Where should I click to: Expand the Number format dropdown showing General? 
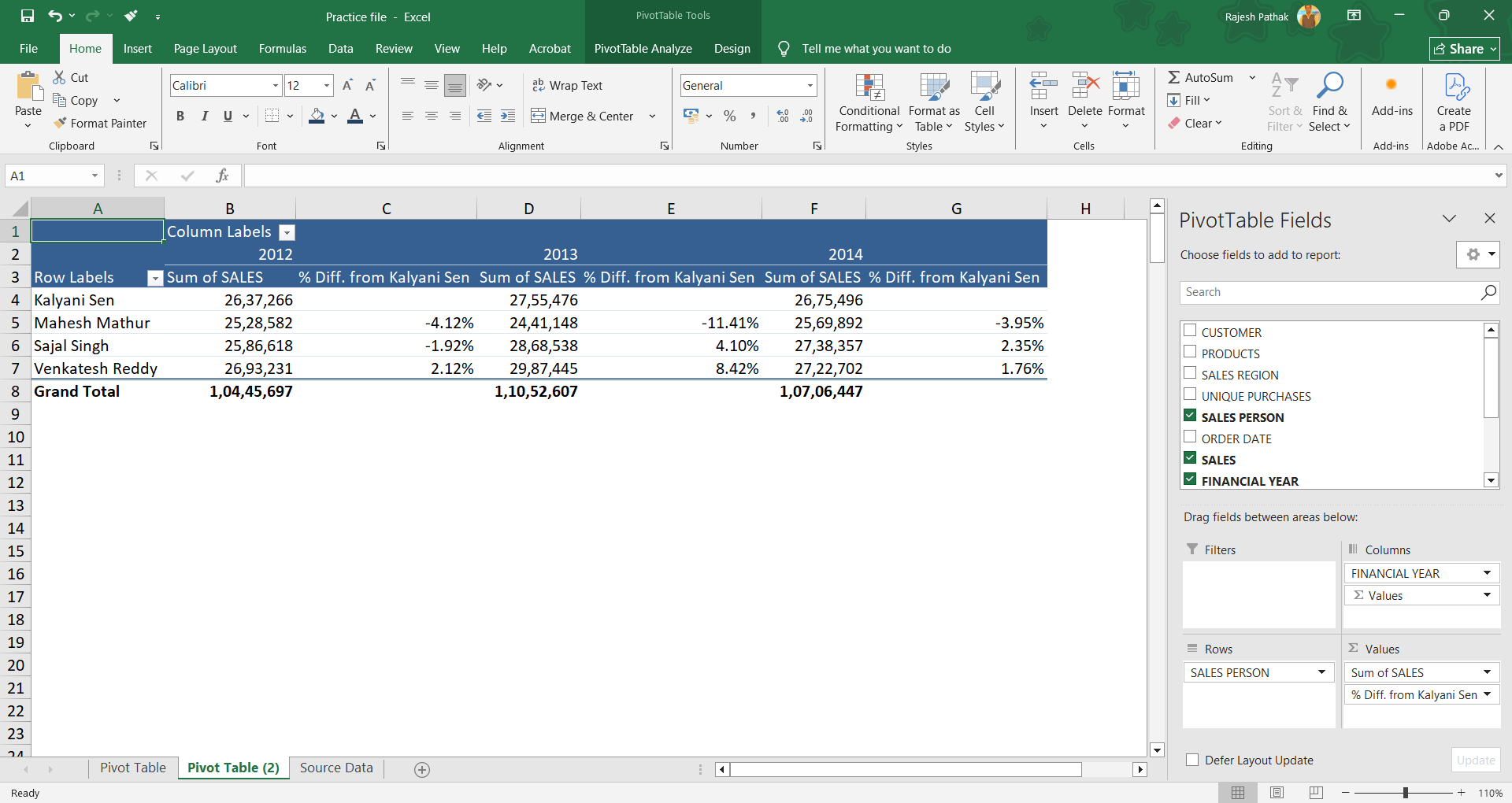(x=810, y=85)
